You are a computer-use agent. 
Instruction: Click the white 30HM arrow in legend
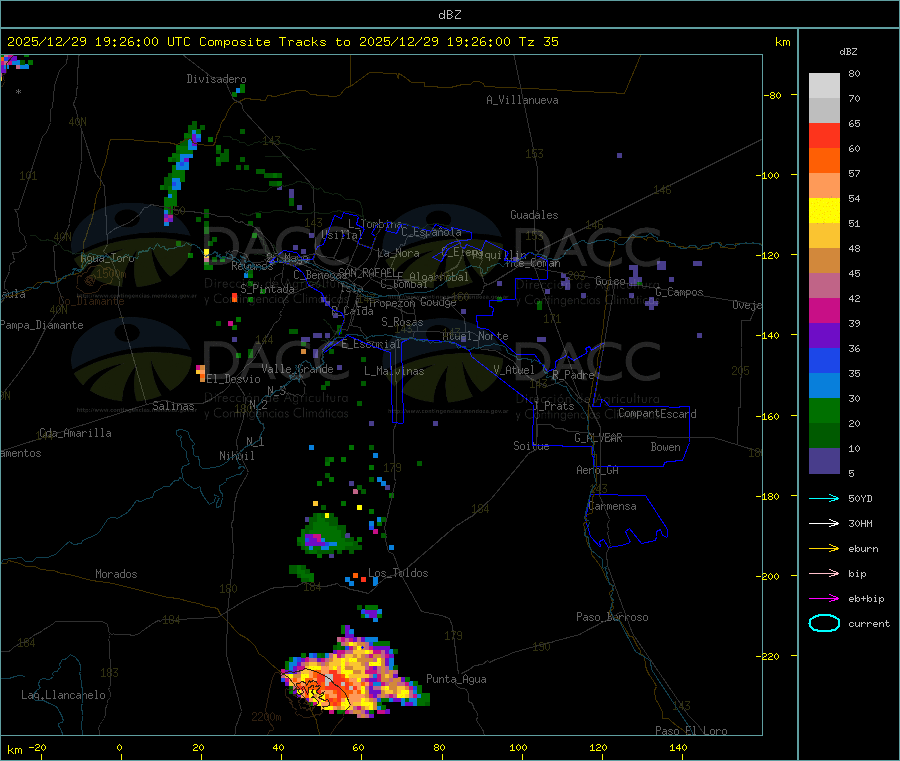[824, 523]
